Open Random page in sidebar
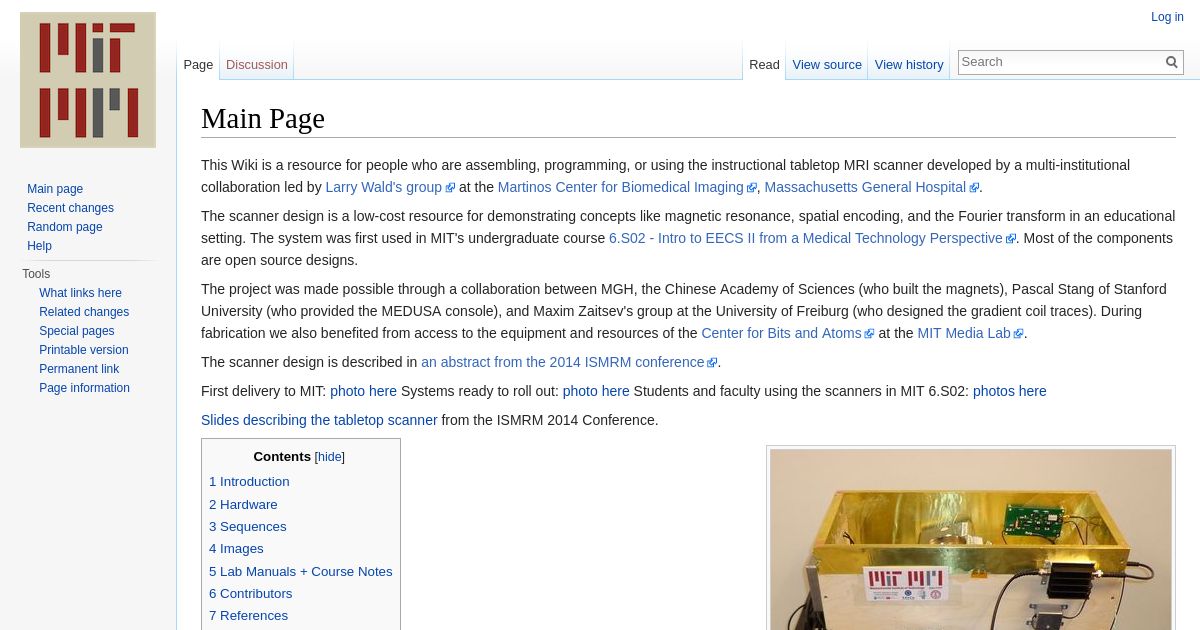Viewport: 1200px width, 630px height. (x=65, y=227)
